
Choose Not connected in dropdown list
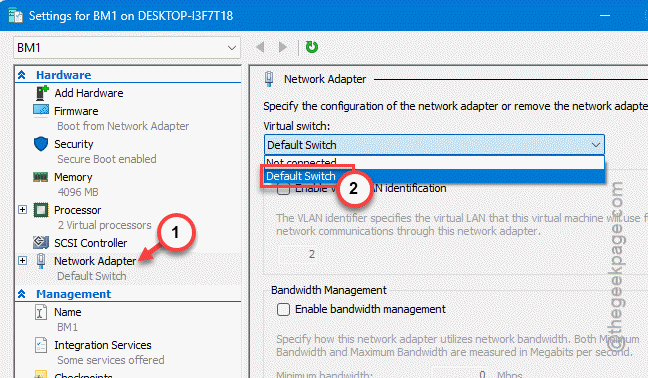(434, 162)
